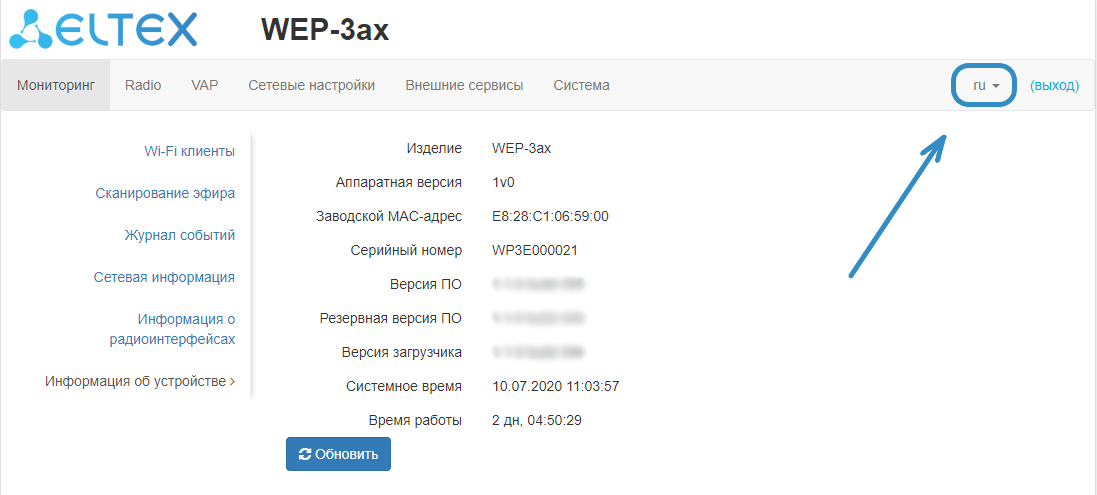
Task: Switch to the Radio tab
Action: (x=143, y=86)
